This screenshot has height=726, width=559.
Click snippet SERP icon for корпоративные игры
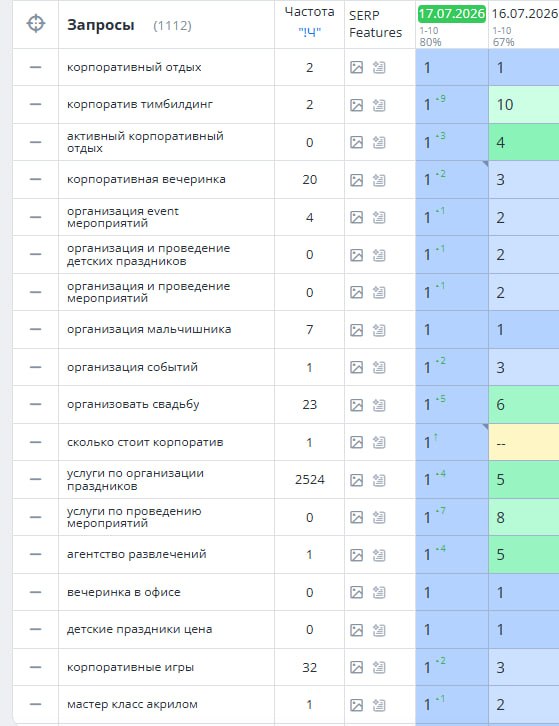click(x=379, y=667)
